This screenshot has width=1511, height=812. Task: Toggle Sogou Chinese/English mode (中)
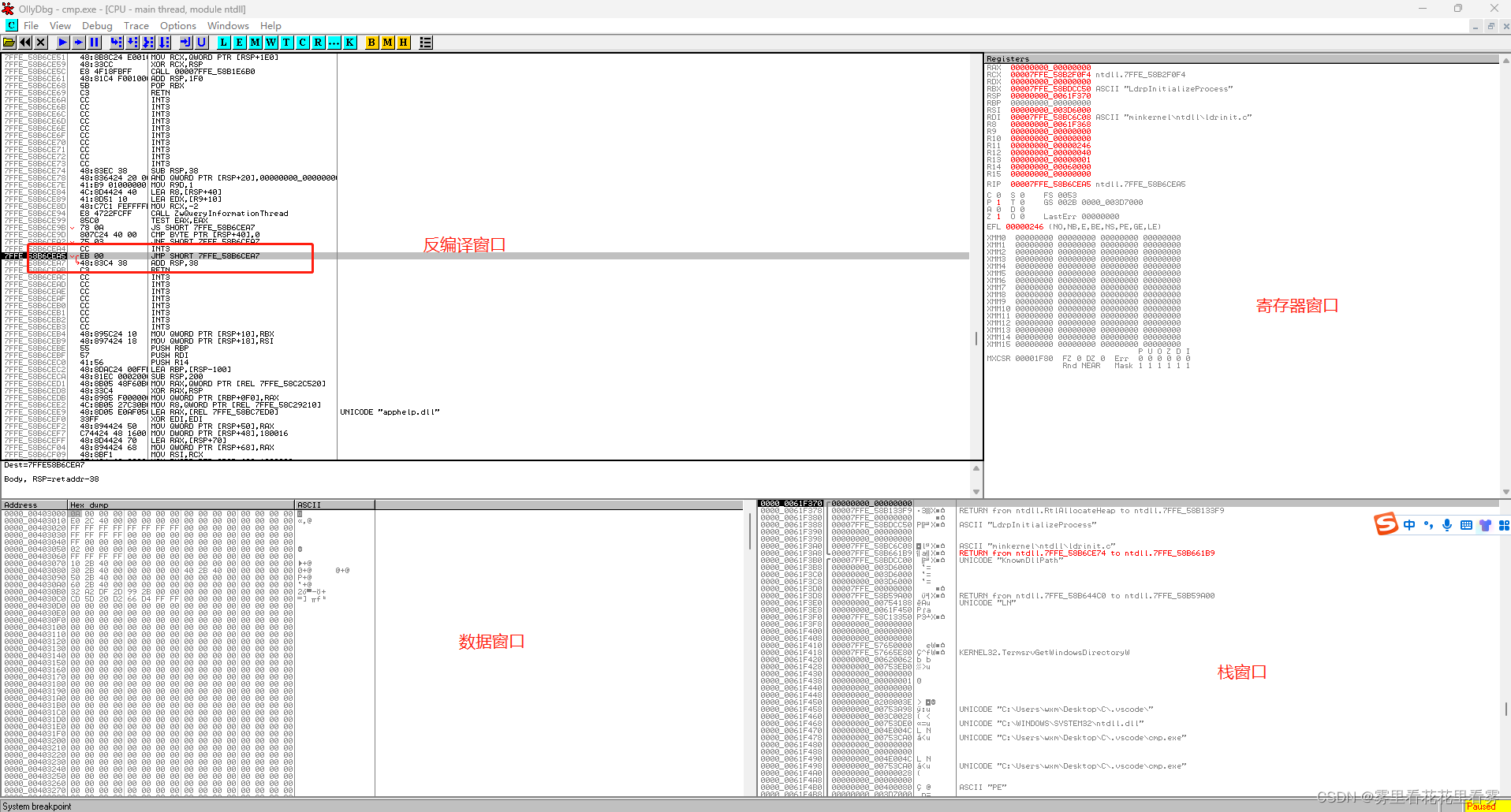click(x=1409, y=525)
